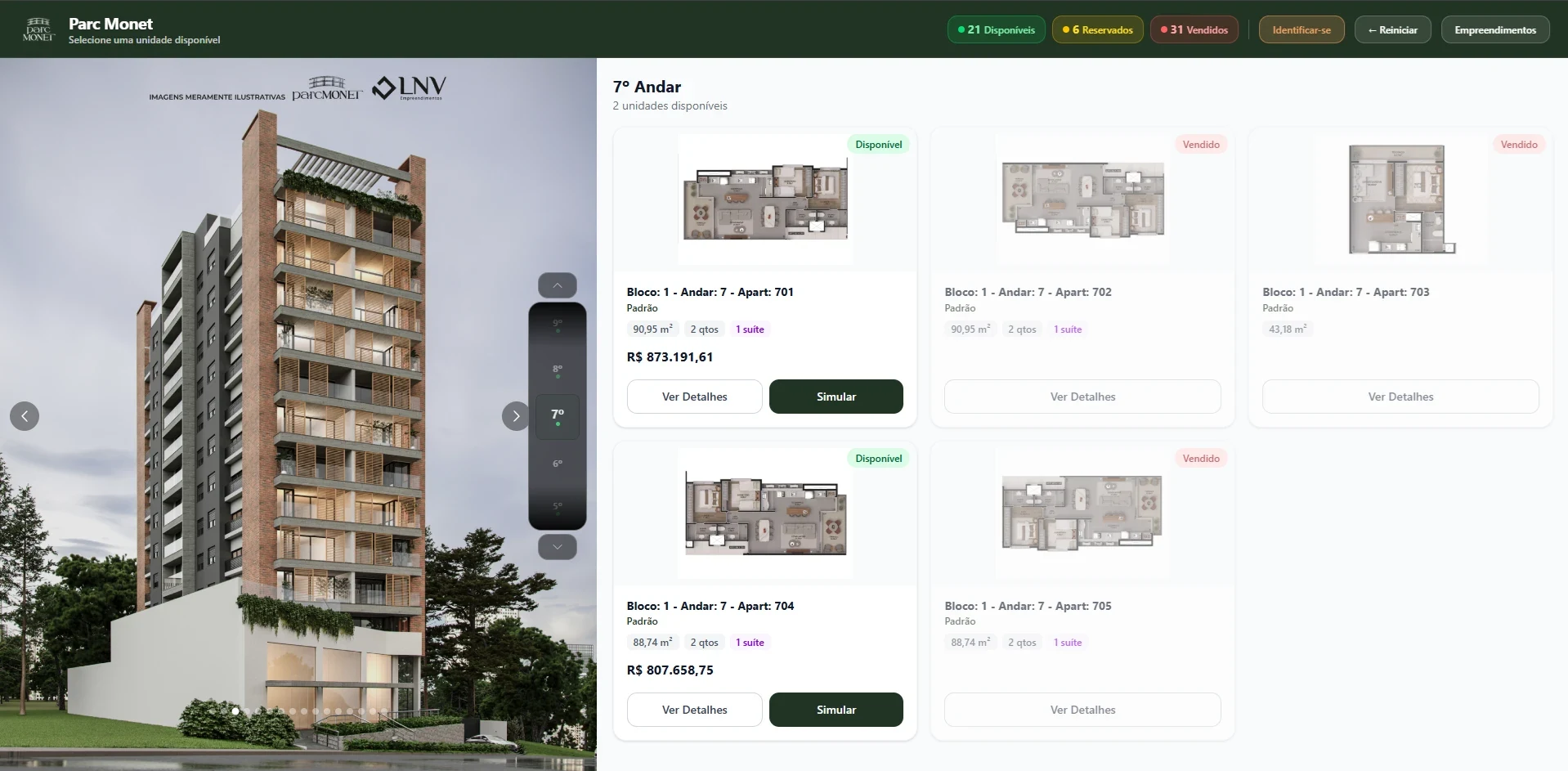Choose the 9º floor in selector
1568x771 pixels.
[558, 325]
